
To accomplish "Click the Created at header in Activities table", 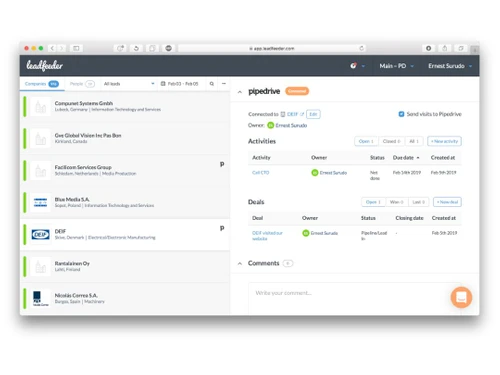I will (x=443, y=158).
